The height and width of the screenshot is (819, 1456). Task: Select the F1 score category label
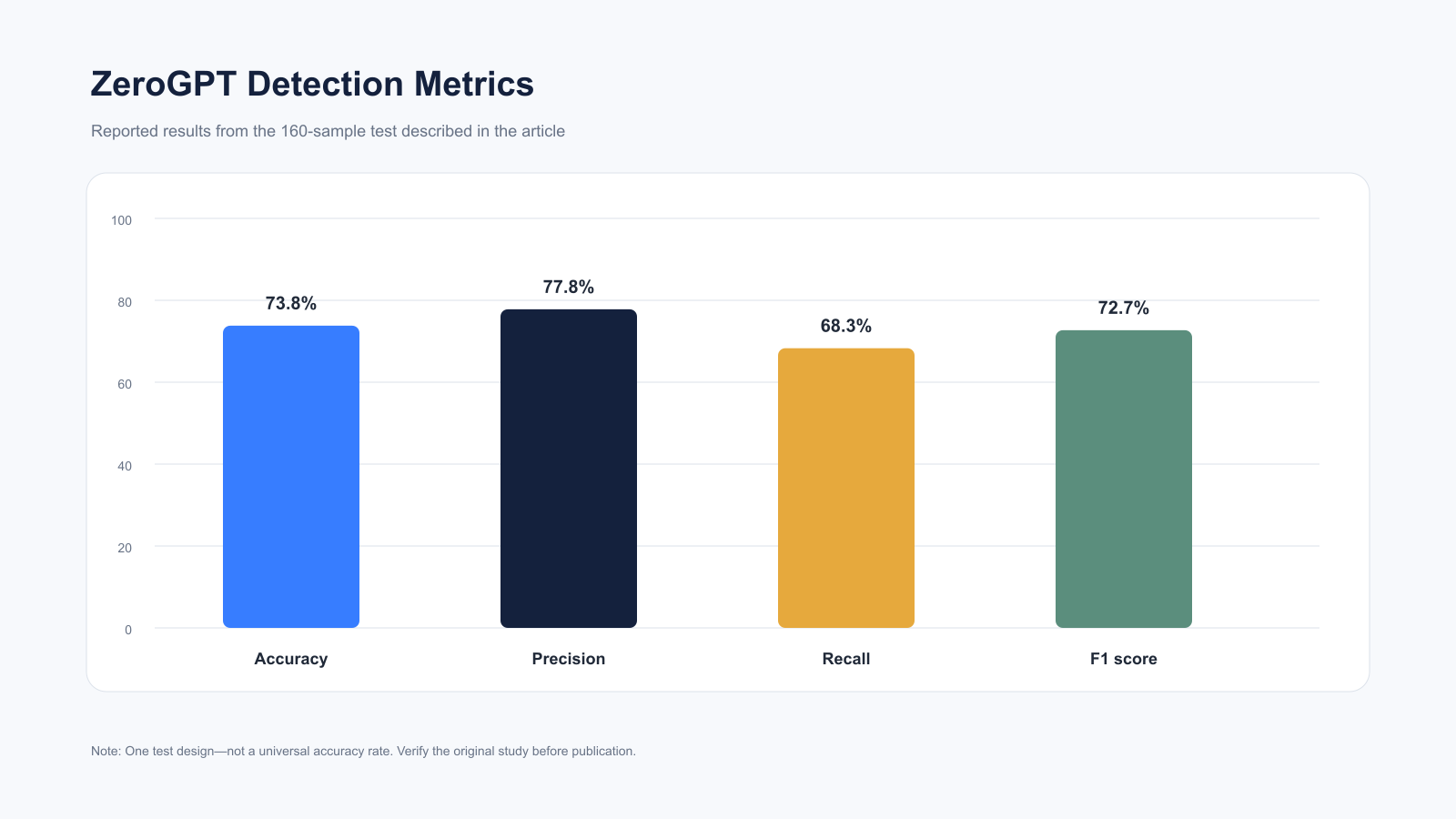pyautogui.click(x=1124, y=659)
